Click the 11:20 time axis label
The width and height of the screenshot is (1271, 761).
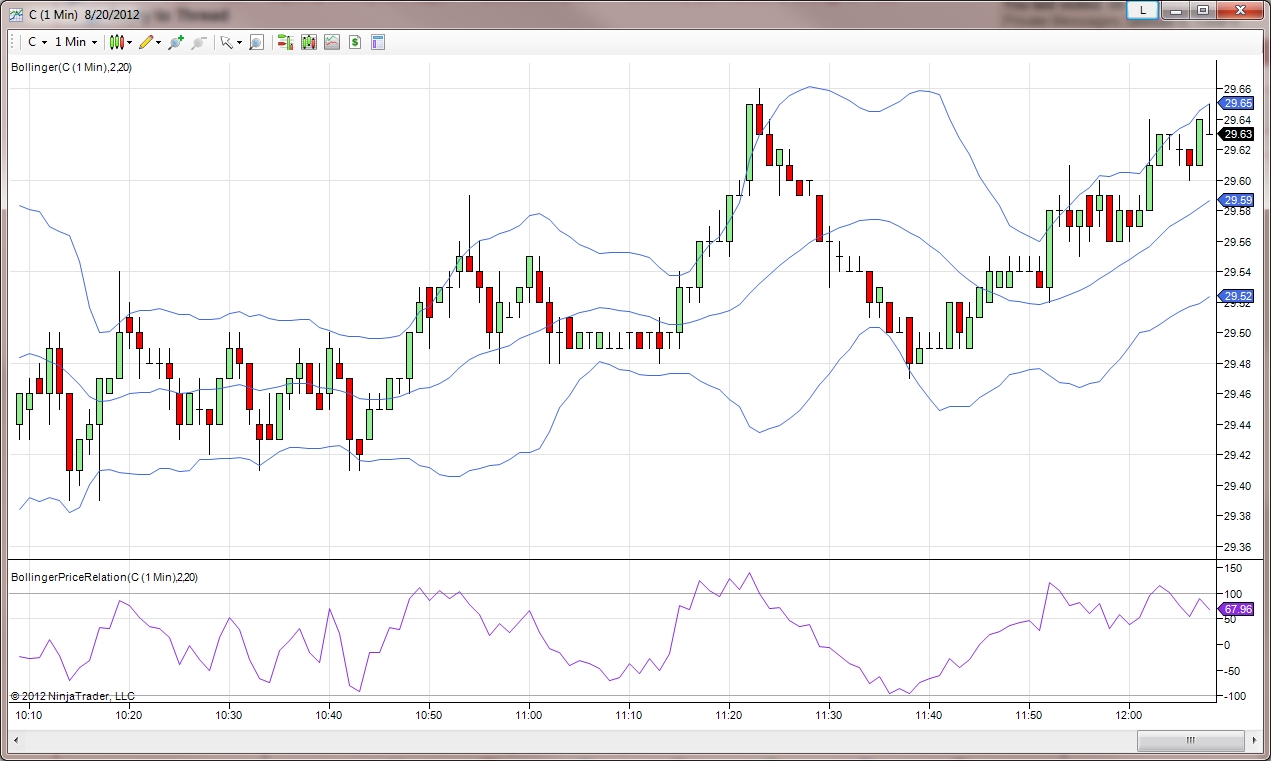[x=729, y=715]
